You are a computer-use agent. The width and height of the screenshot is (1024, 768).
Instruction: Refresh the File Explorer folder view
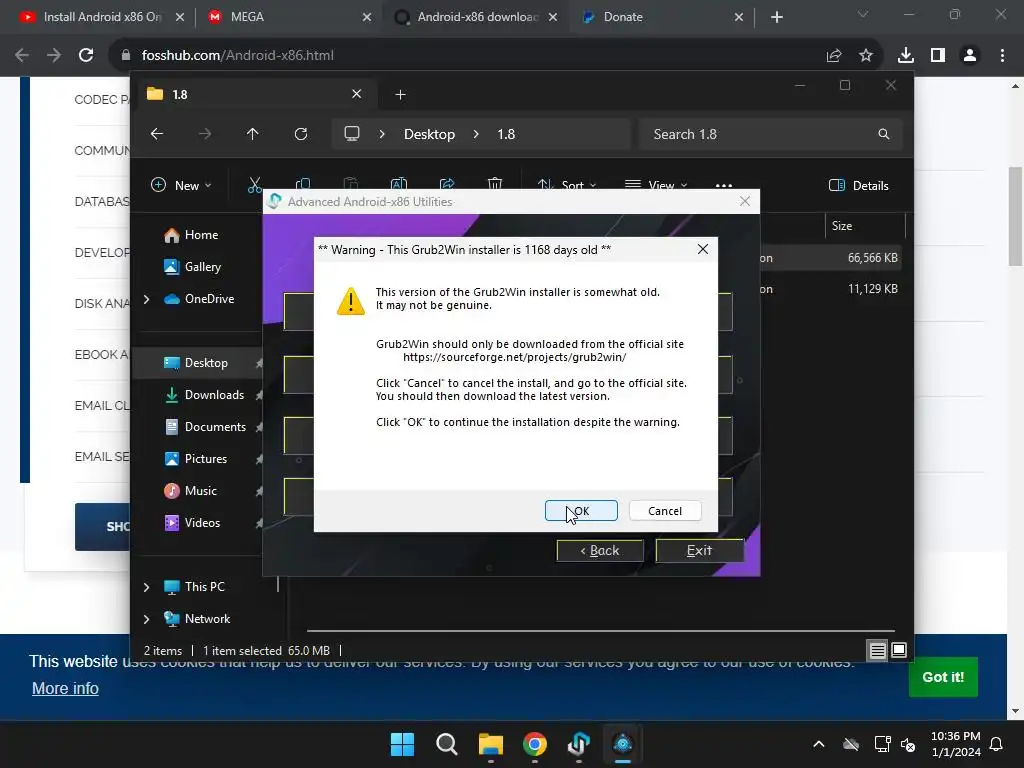tap(300, 134)
